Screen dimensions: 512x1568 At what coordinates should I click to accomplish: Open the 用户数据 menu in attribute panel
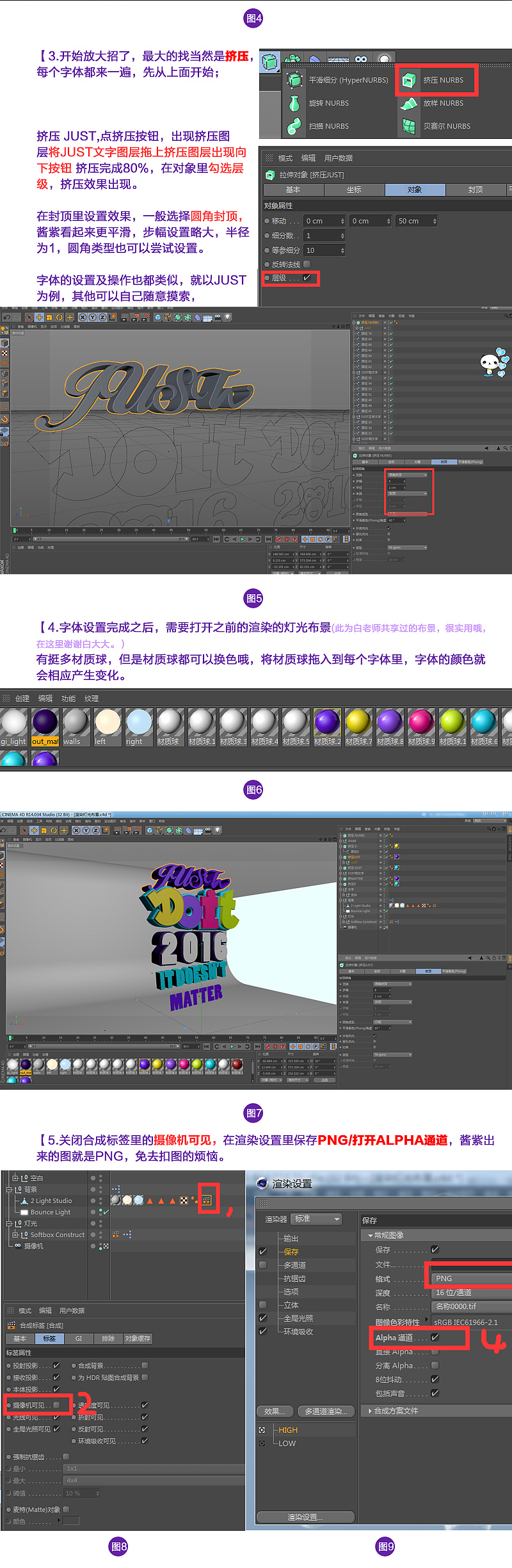(x=339, y=158)
